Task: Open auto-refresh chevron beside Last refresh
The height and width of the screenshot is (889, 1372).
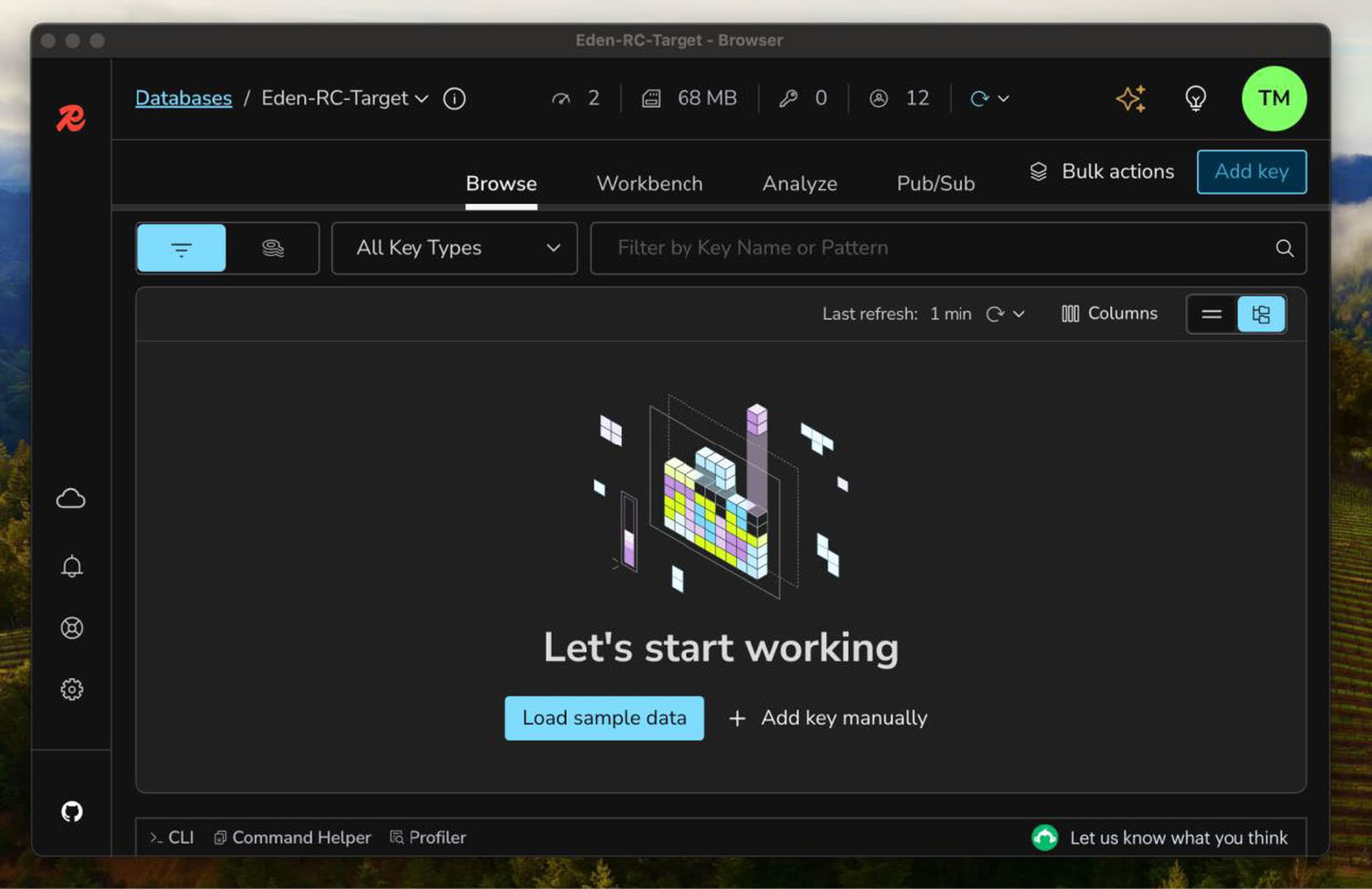Action: tap(1019, 314)
